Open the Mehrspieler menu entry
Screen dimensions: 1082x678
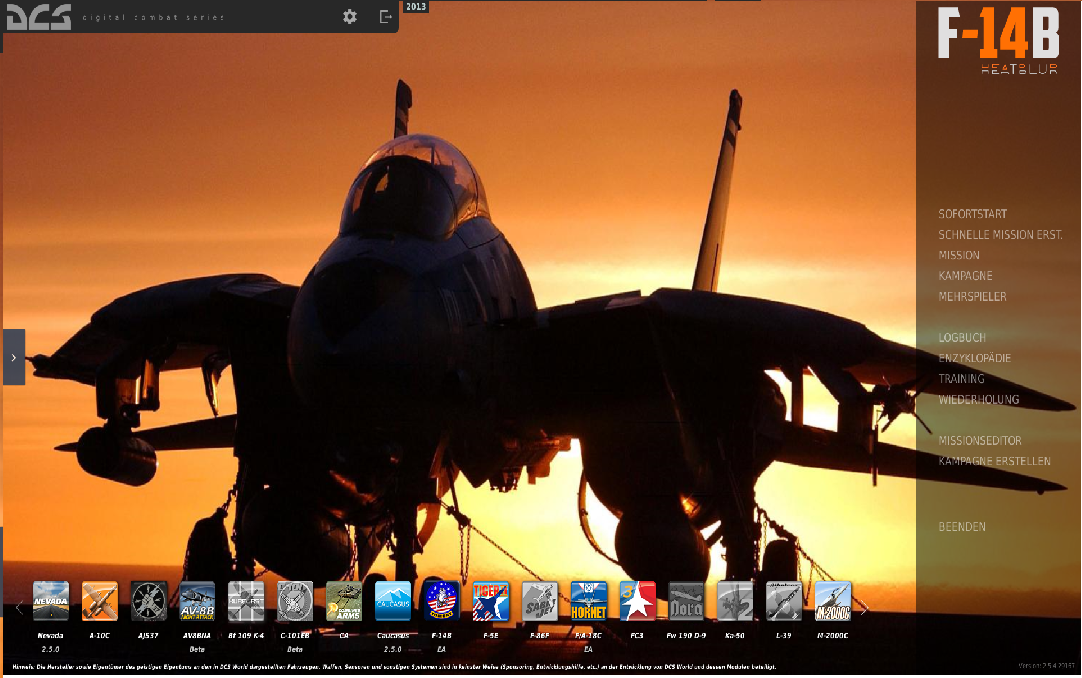pos(972,297)
